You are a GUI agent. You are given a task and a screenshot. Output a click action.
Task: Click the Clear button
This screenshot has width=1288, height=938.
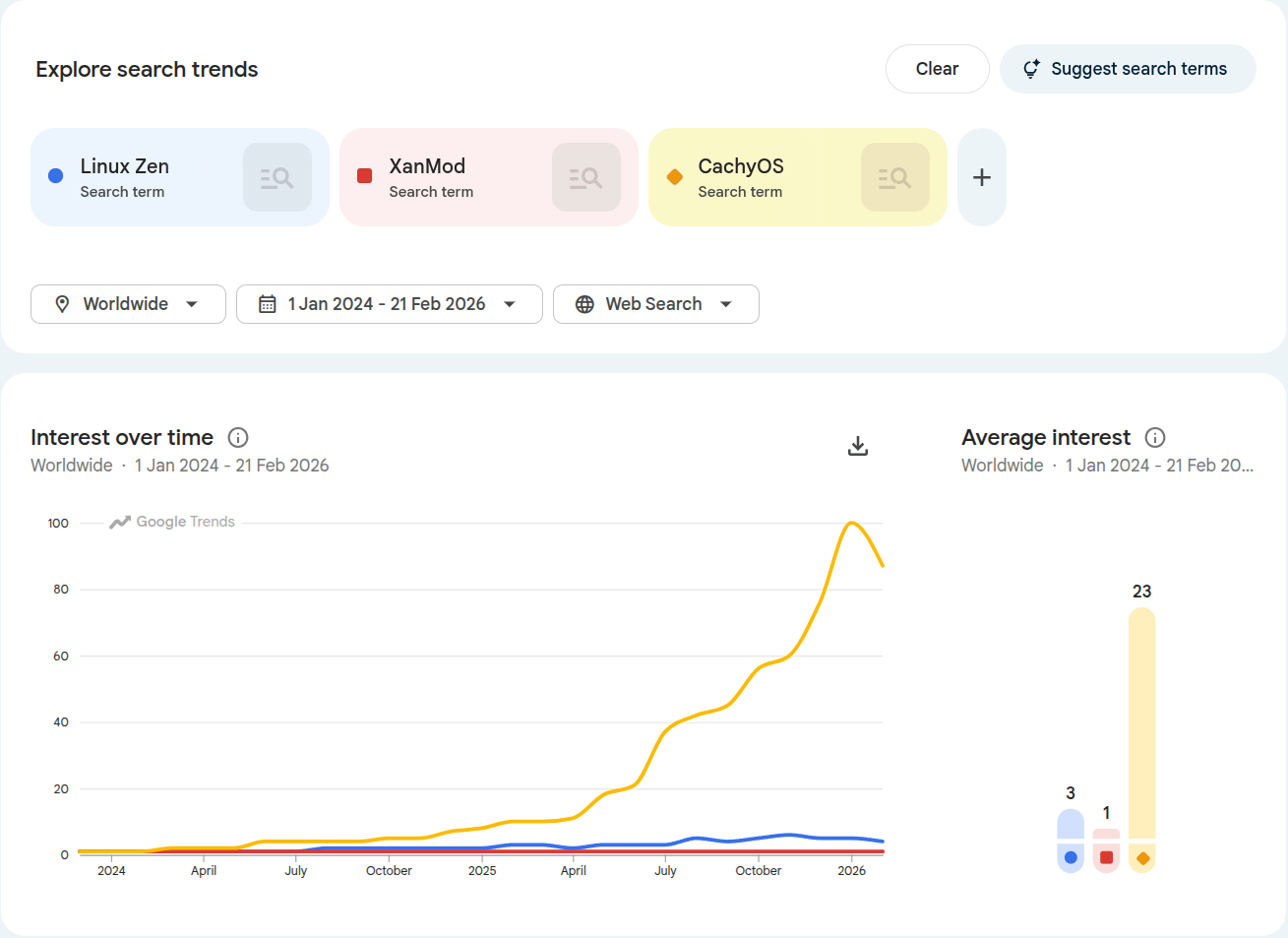click(937, 69)
